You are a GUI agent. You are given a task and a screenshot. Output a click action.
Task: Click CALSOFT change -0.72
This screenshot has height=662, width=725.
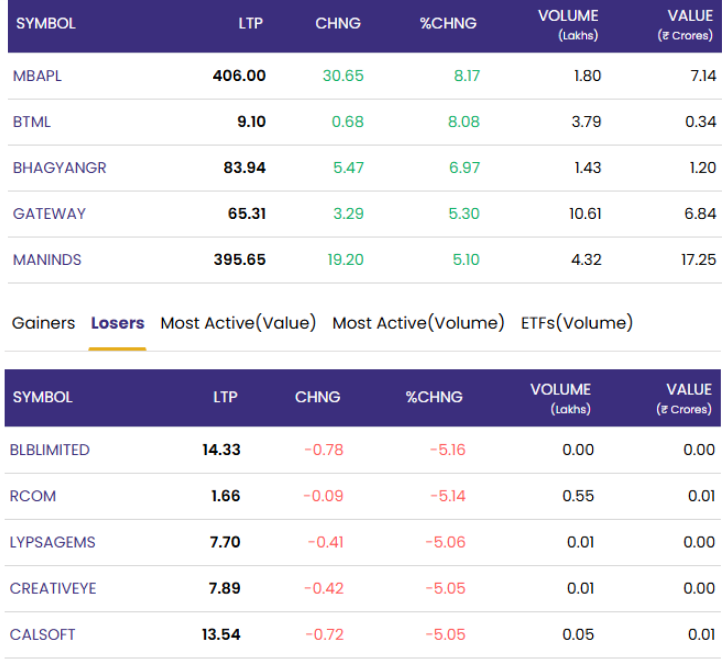click(325, 635)
